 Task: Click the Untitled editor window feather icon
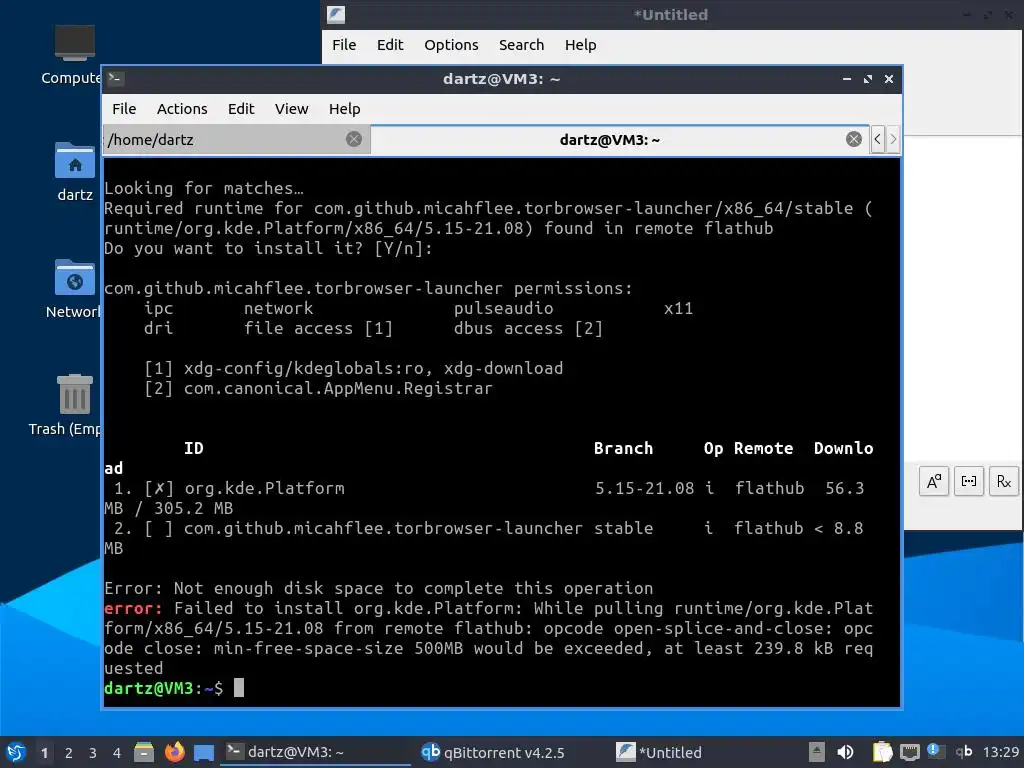[x=336, y=14]
